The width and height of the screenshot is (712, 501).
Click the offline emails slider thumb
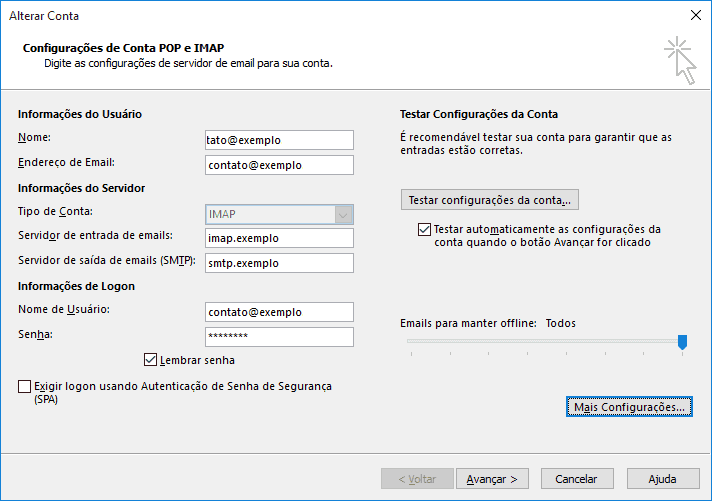click(x=682, y=342)
